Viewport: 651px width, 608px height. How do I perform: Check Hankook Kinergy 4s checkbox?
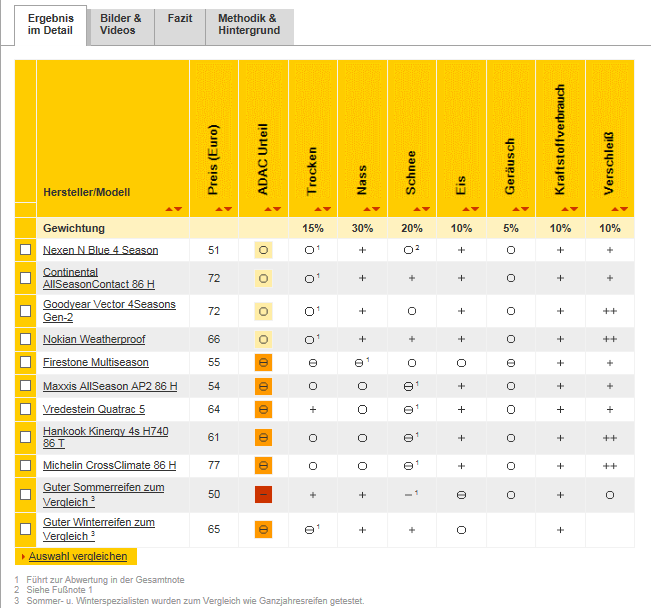26,437
